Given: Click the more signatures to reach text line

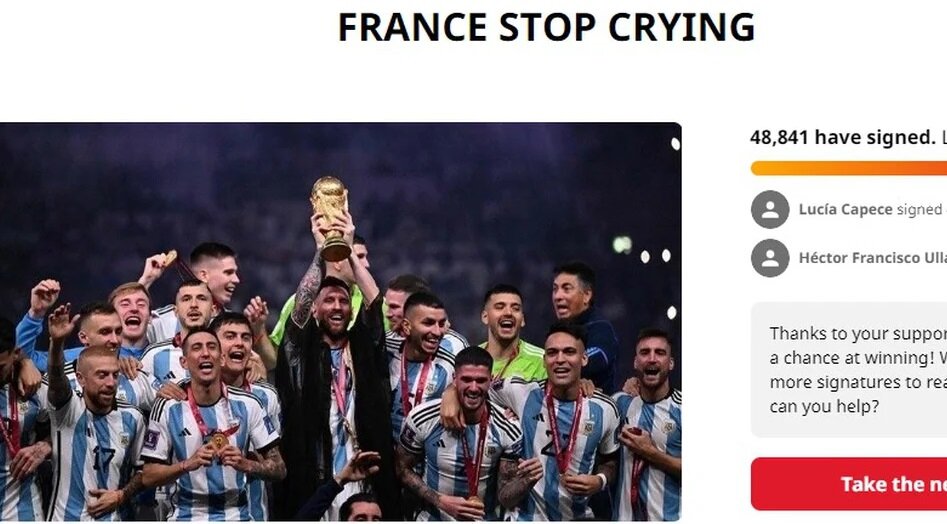Looking at the screenshot, I should click(858, 382).
